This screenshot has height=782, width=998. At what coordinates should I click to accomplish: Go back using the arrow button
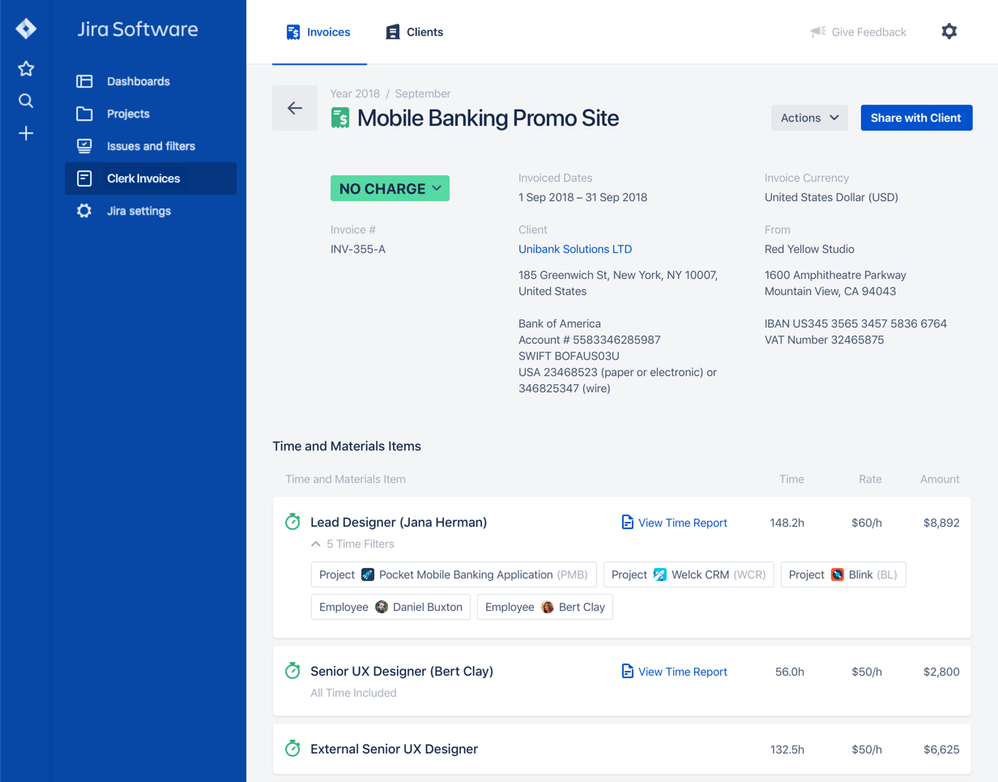(295, 108)
